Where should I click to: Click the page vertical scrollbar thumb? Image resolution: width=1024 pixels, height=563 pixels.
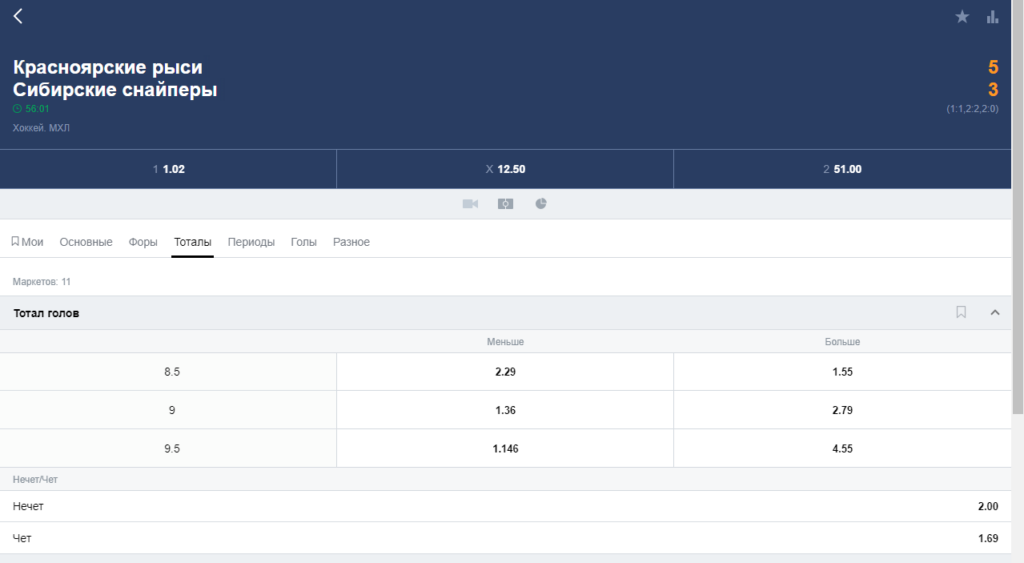[x=1017, y=206]
